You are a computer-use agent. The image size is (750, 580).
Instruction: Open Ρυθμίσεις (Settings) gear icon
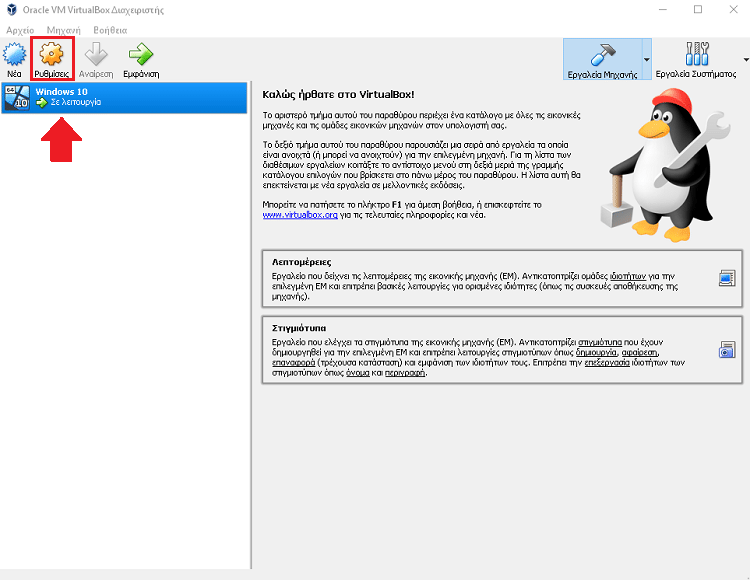pyautogui.click(x=51, y=54)
